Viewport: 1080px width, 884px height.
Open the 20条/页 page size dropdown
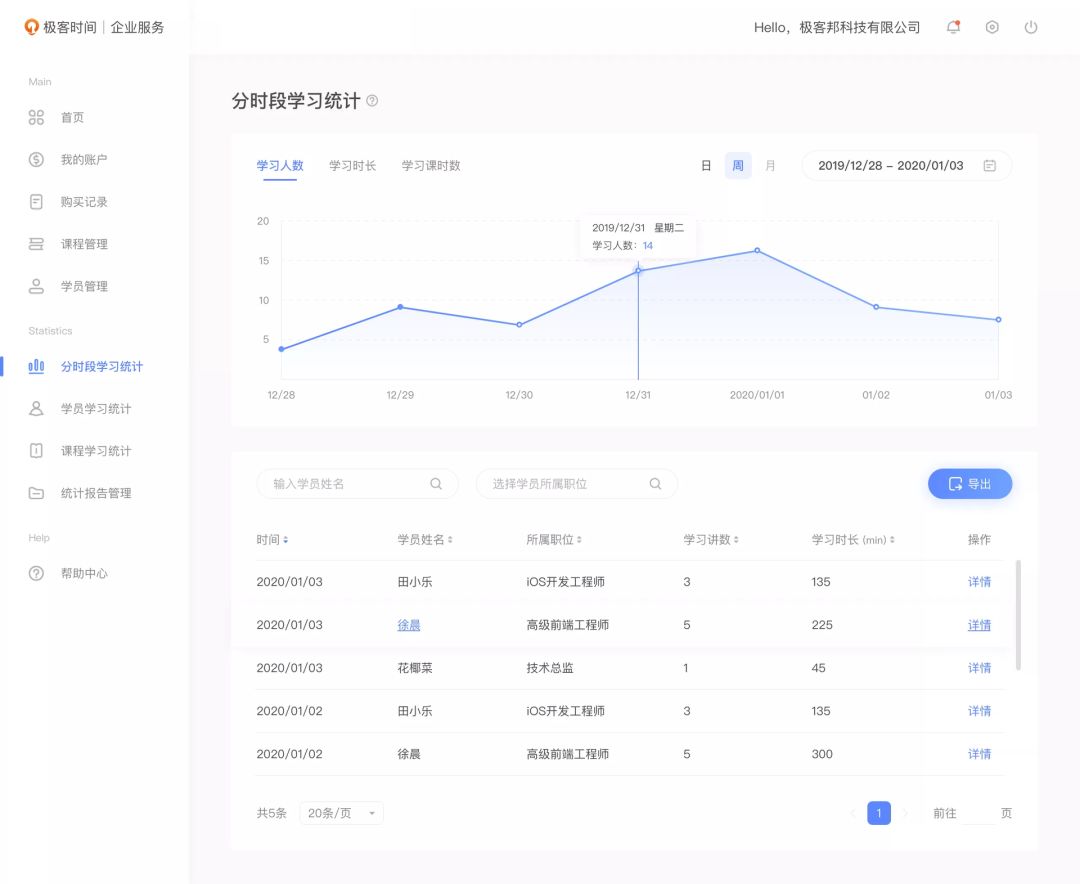click(x=342, y=813)
